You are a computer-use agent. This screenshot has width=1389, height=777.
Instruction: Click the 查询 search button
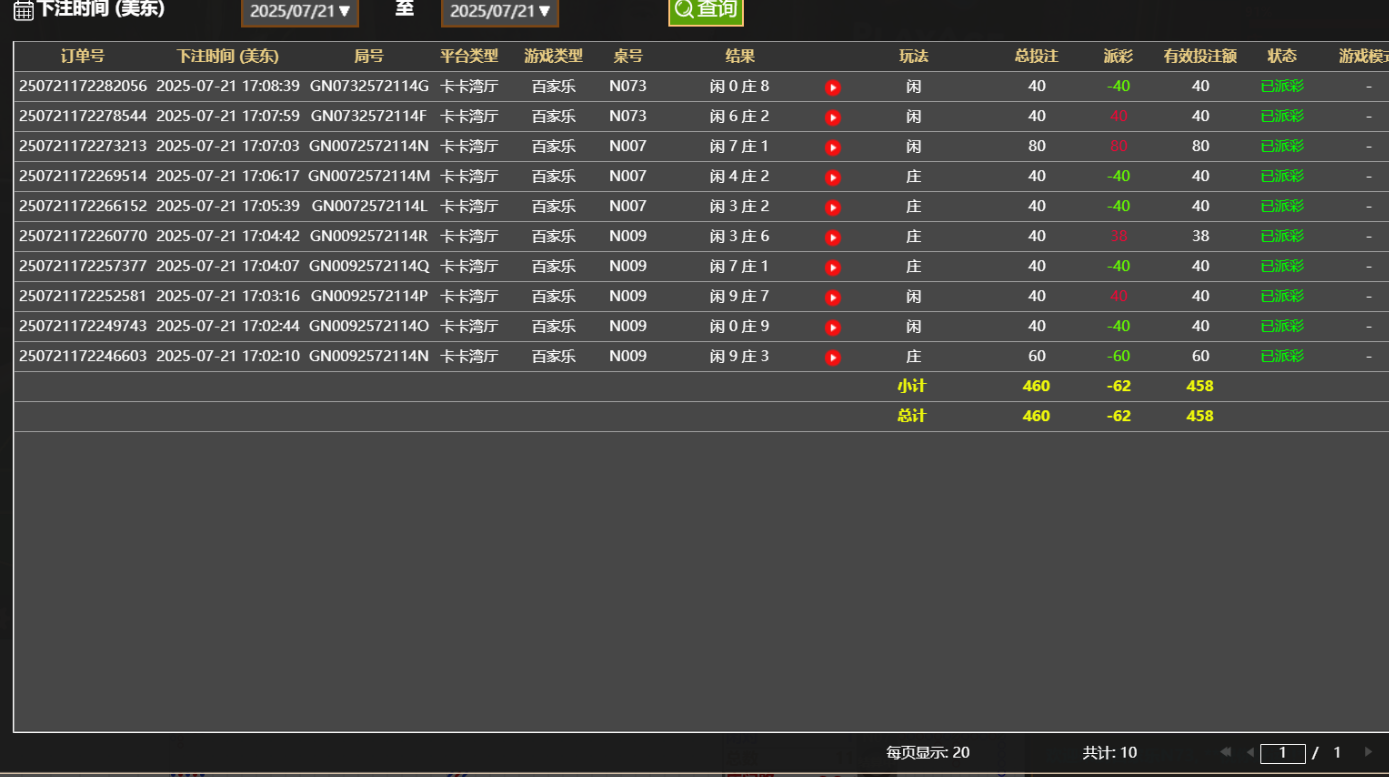point(705,12)
